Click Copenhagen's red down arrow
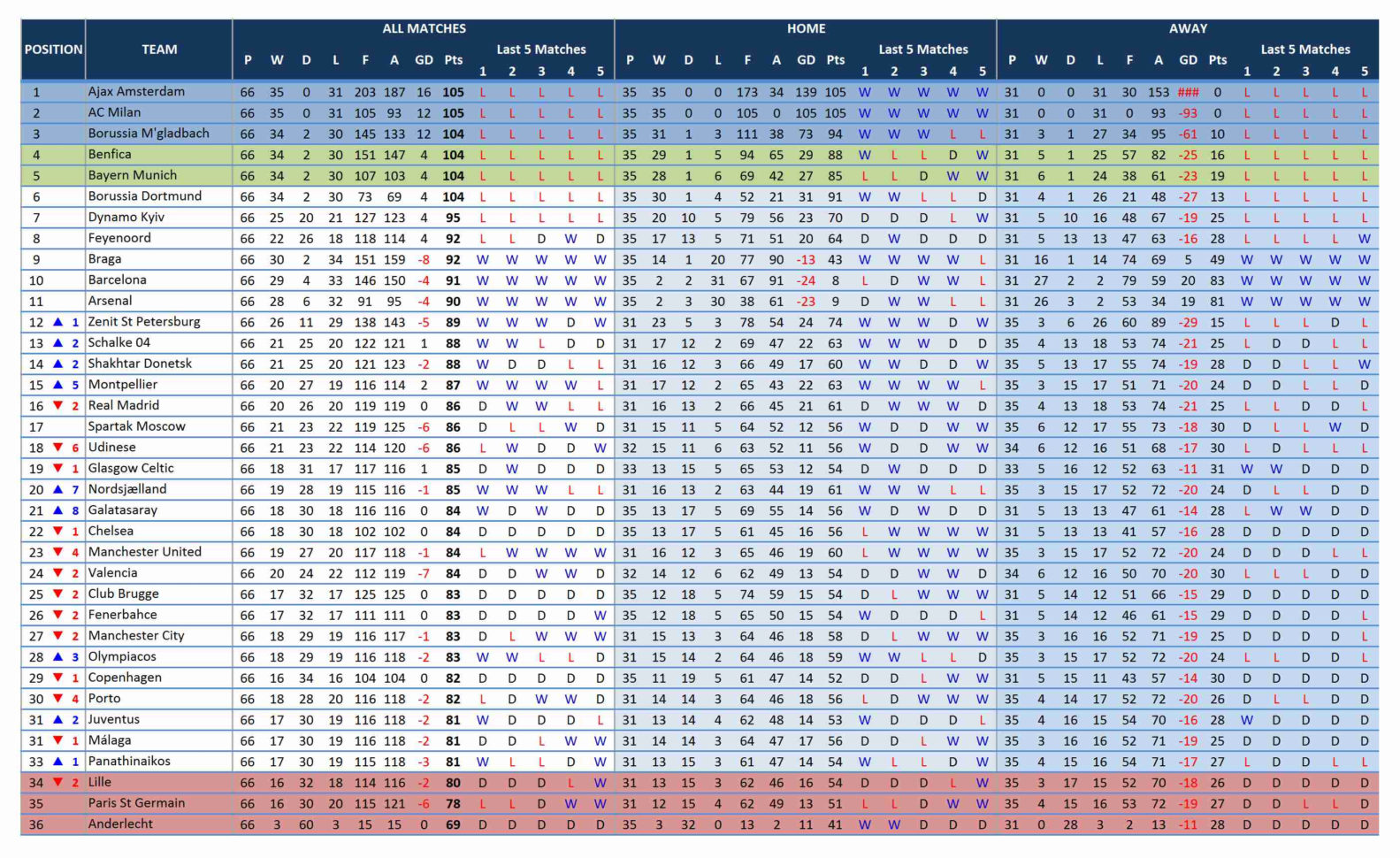The image size is (1400, 858). pyautogui.click(x=57, y=678)
